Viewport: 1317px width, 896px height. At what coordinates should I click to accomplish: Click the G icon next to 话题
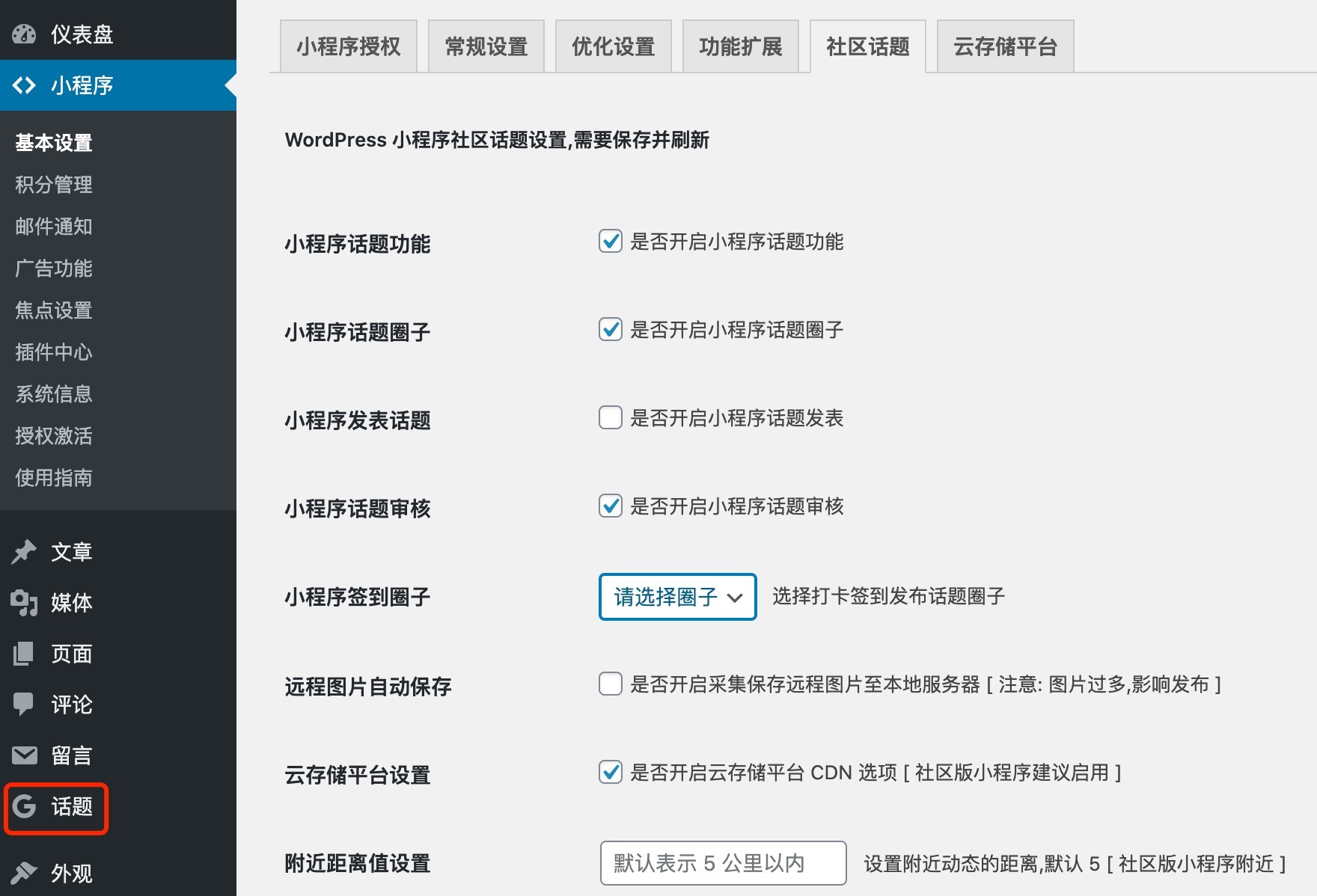[x=24, y=806]
